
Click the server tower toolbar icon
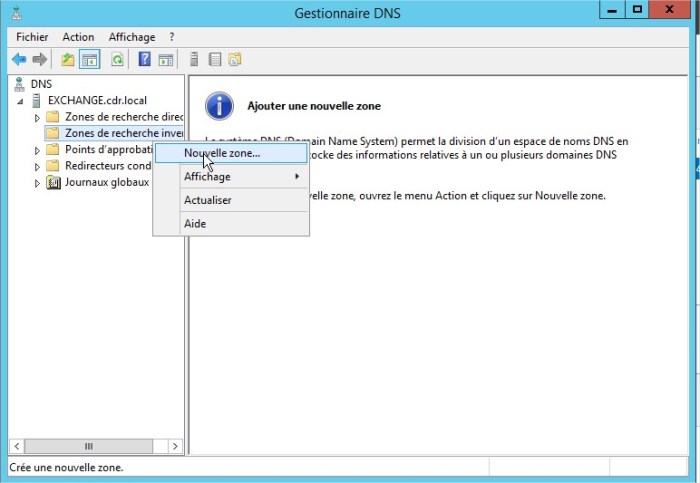[194, 59]
